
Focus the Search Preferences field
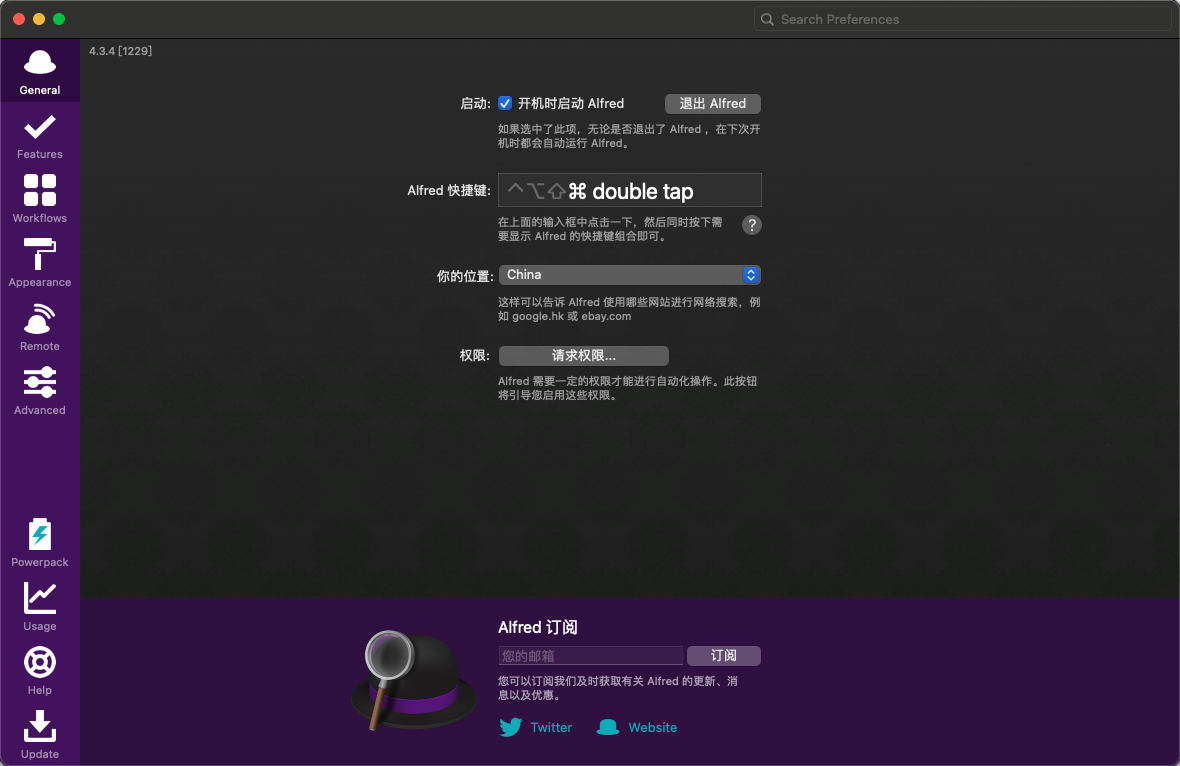tap(963, 20)
